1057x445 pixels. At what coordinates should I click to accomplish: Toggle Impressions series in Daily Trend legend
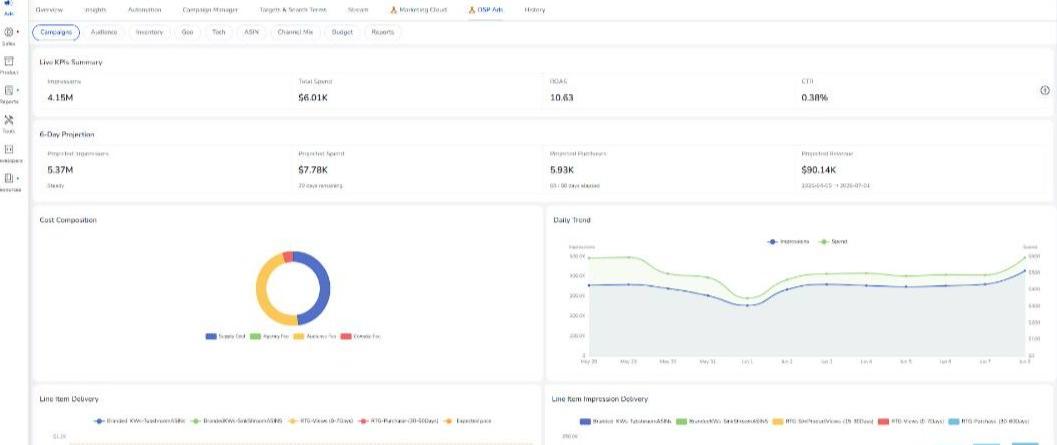point(789,241)
